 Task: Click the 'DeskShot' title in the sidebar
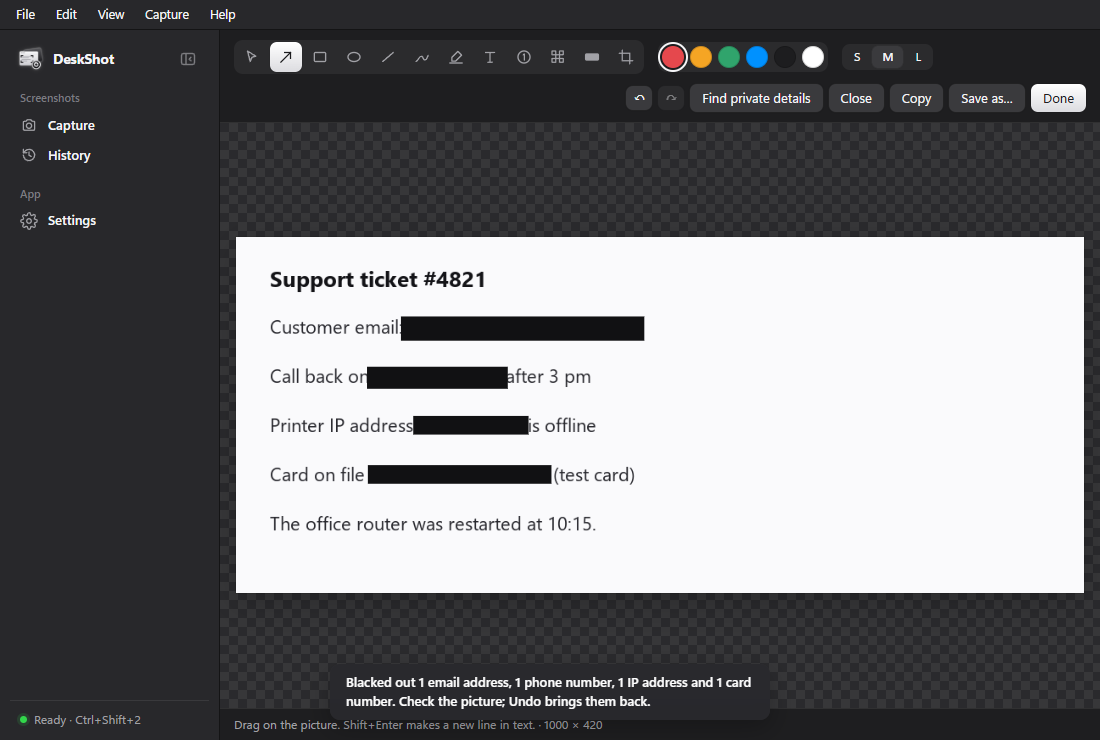pos(83,60)
